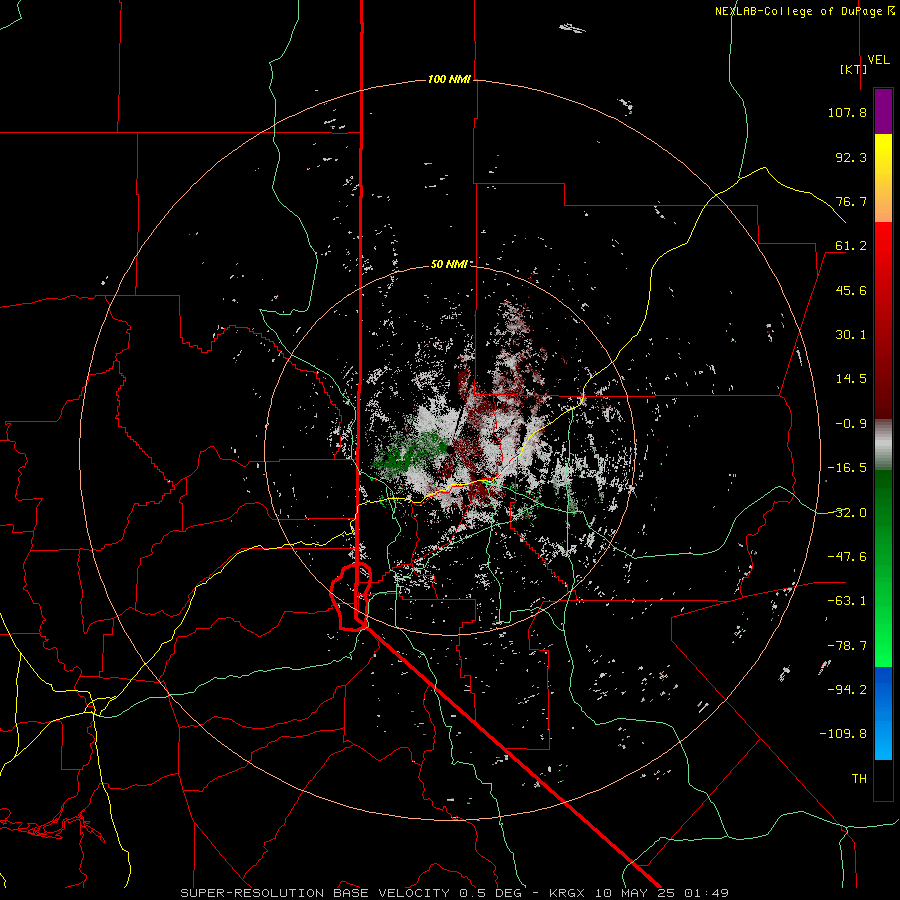The height and width of the screenshot is (900, 900).
Task: Click the 100 NMI range ring label
Action: pyautogui.click(x=449, y=79)
